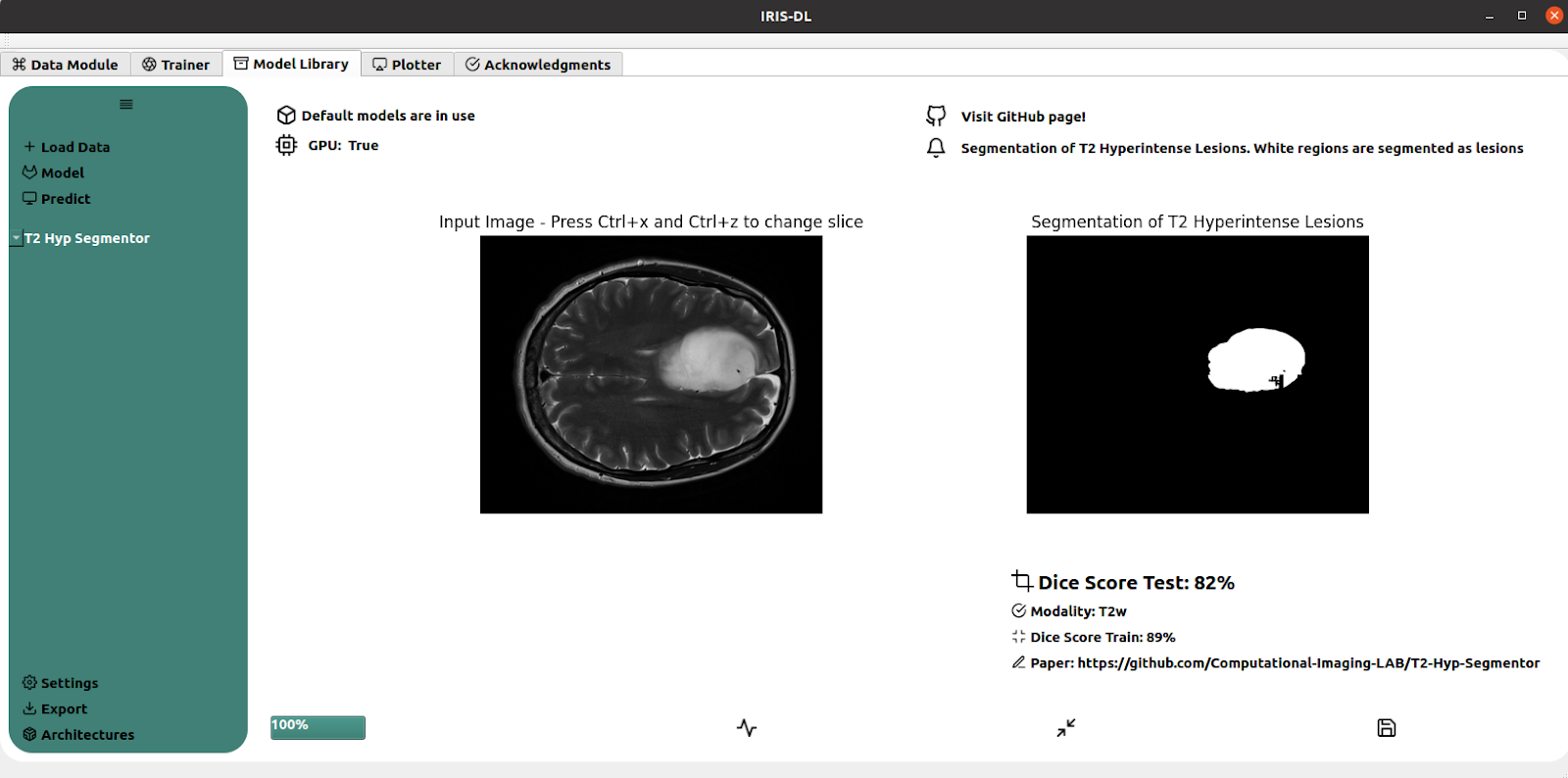
Task: Click the GitHub cat icon
Action: point(936,116)
